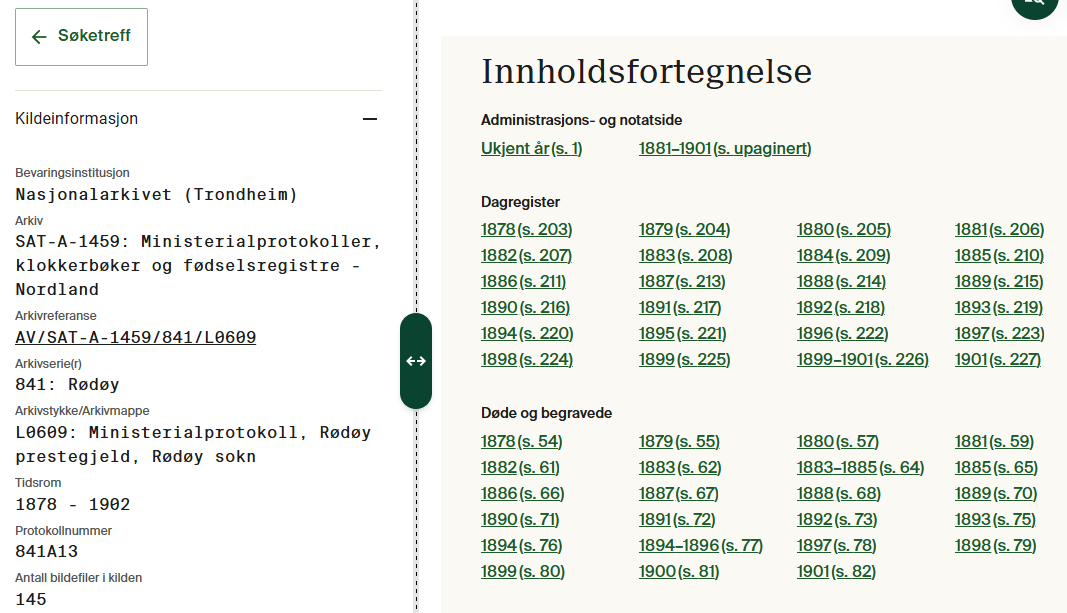Click the panel resize handle arrows

[x=416, y=361]
